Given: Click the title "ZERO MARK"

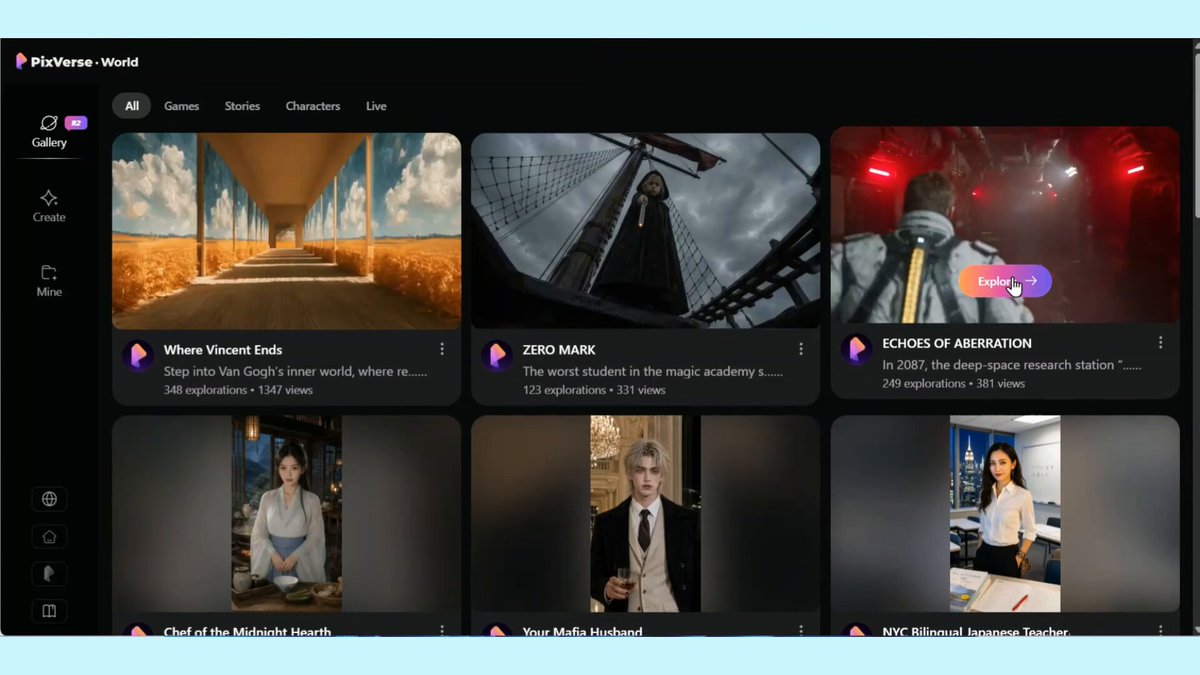Looking at the screenshot, I should coord(559,350).
